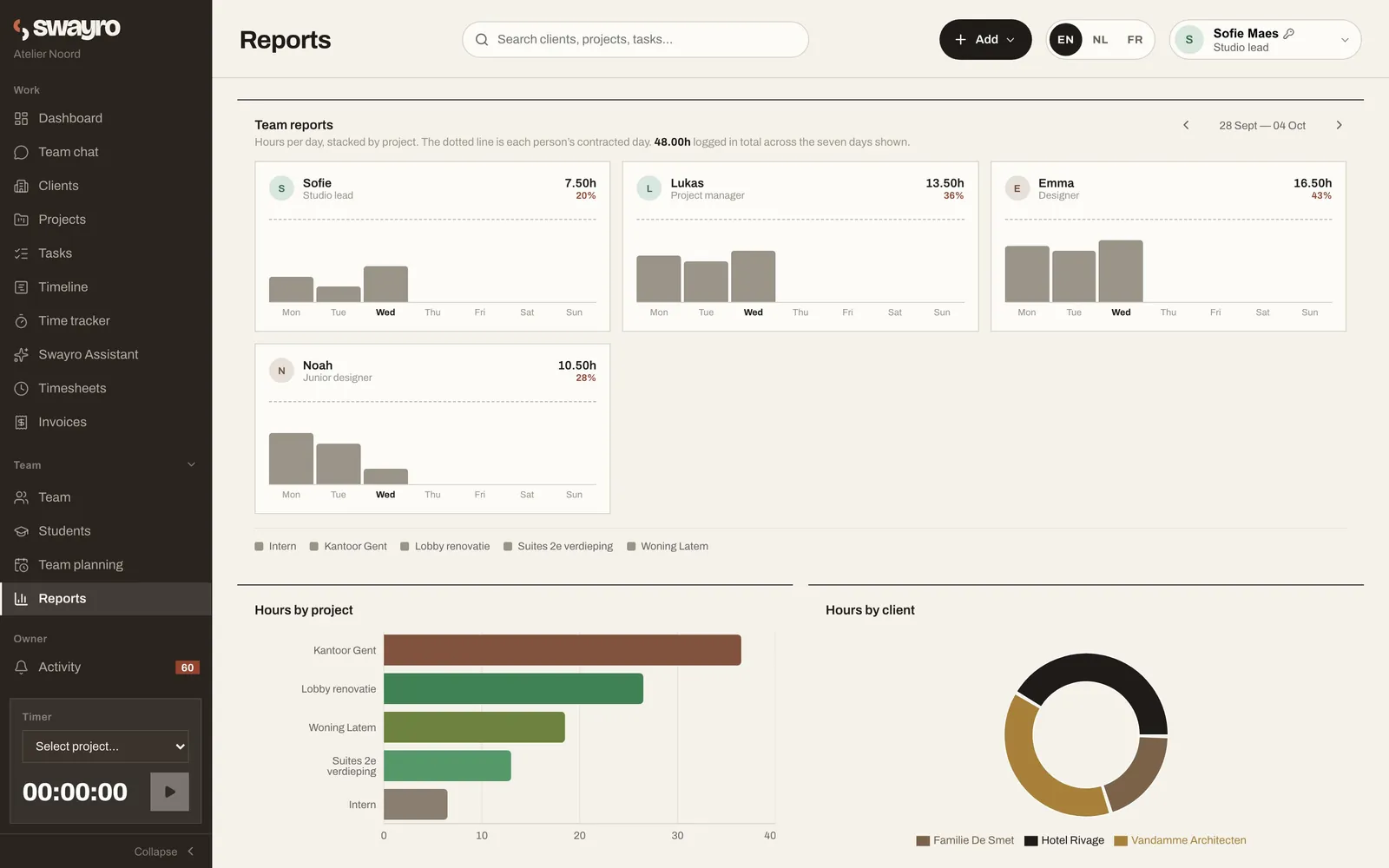Click the Kantoor Gent bar in chart
The height and width of the screenshot is (868, 1389).
[x=563, y=650]
